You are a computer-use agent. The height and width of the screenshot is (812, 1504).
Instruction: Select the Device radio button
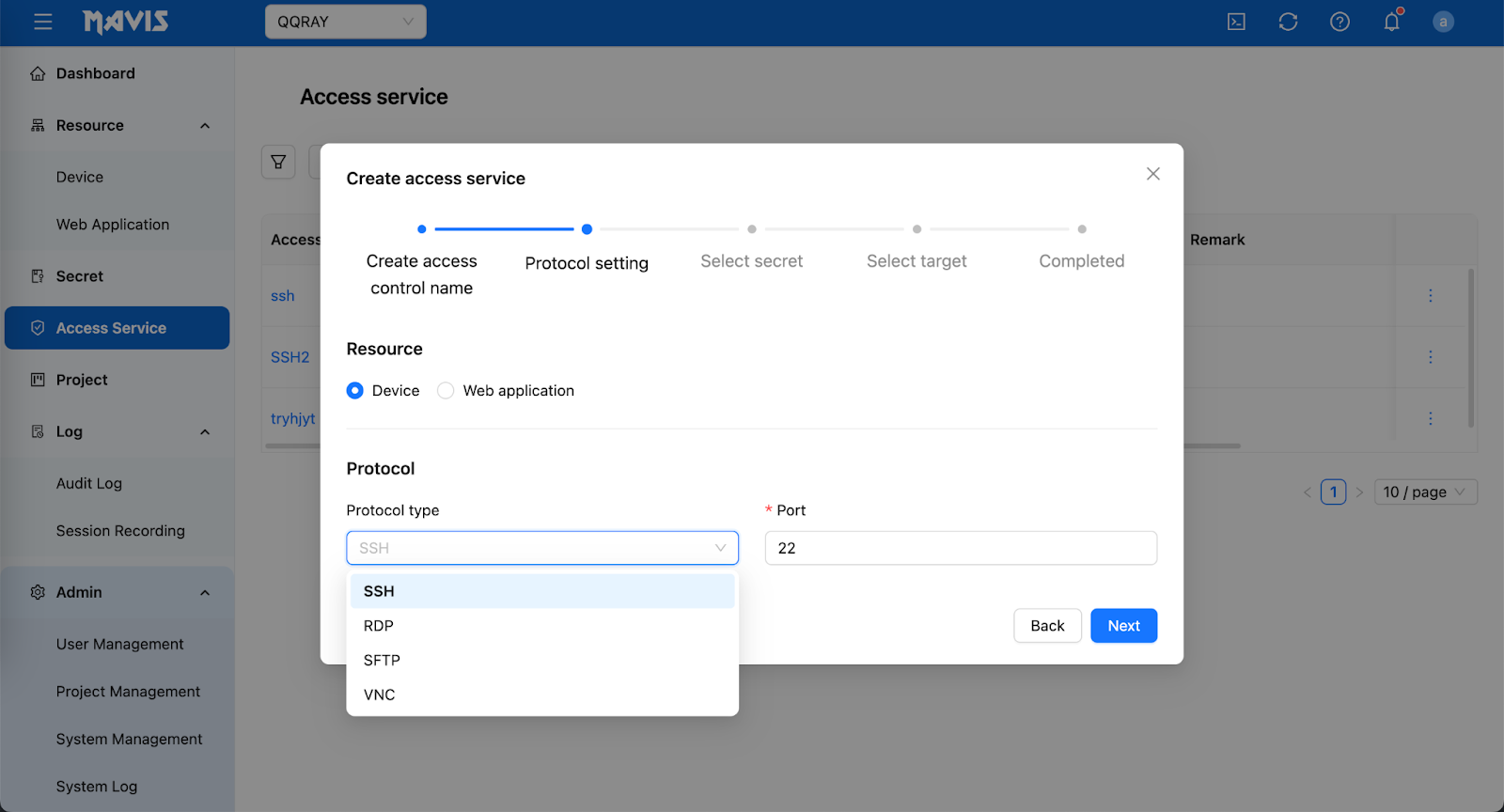coord(355,391)
